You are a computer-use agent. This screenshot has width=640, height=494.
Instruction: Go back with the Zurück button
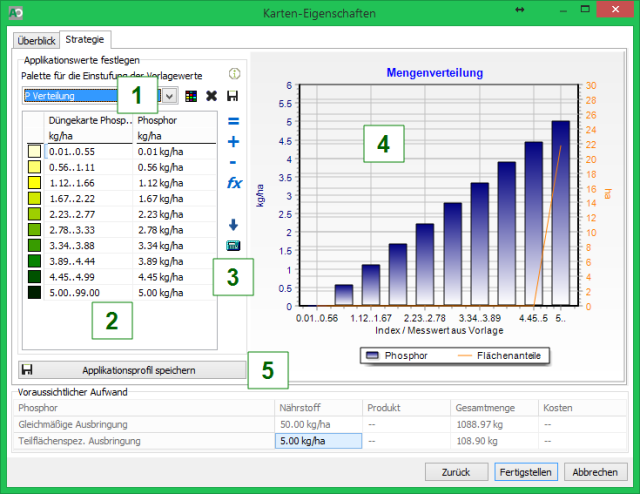(x=457, y=471)
